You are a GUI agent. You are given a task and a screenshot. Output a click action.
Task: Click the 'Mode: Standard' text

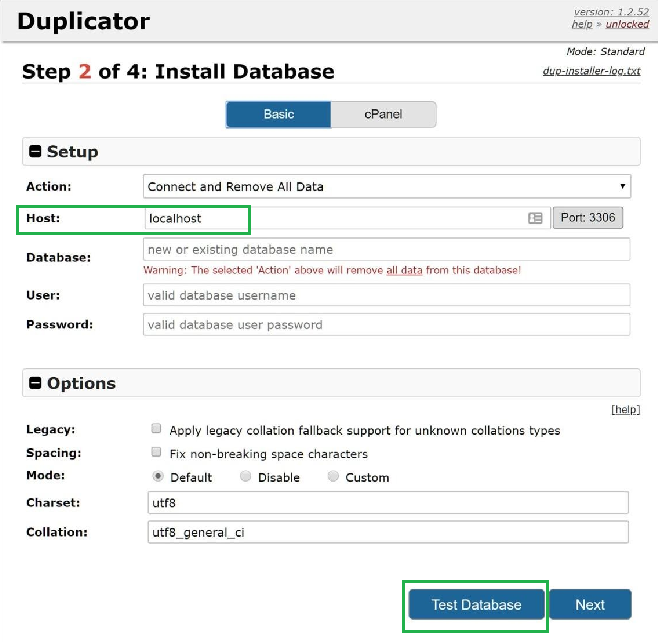pos(606,51)
